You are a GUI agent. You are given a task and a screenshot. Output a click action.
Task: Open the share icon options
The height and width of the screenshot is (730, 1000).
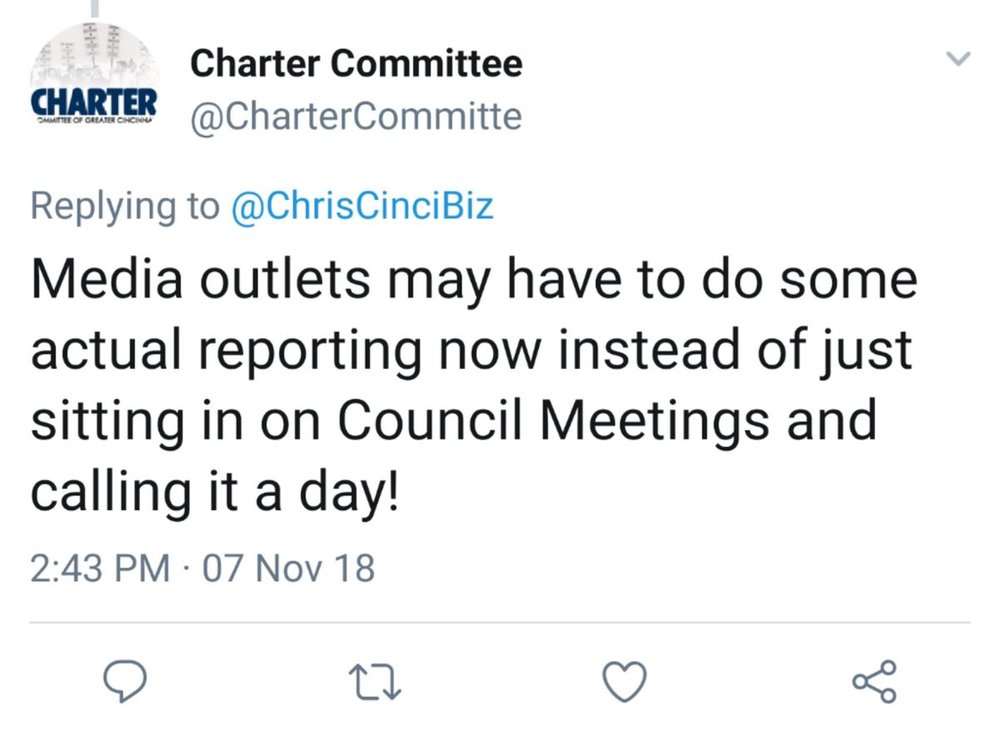[875, 682]
